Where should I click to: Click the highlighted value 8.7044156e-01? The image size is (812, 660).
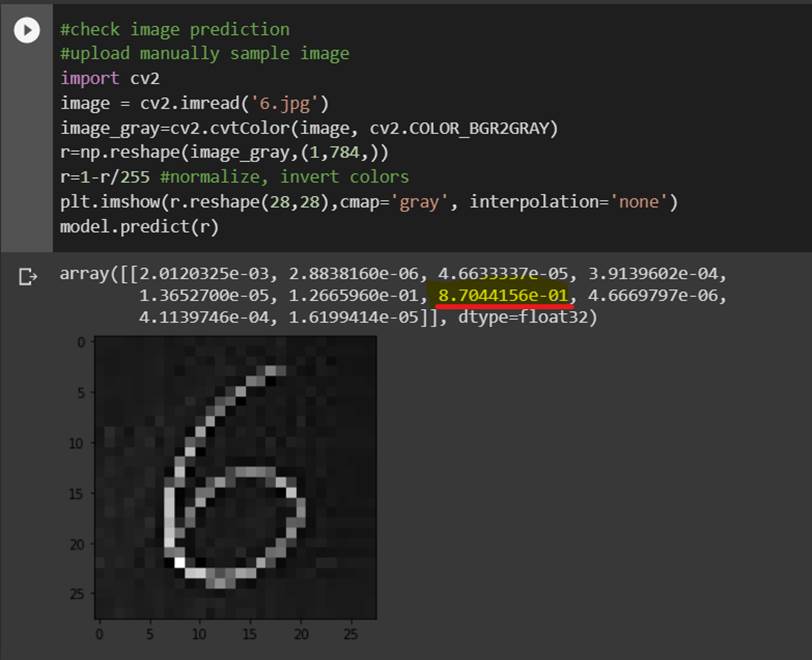[x=503, y=295]
